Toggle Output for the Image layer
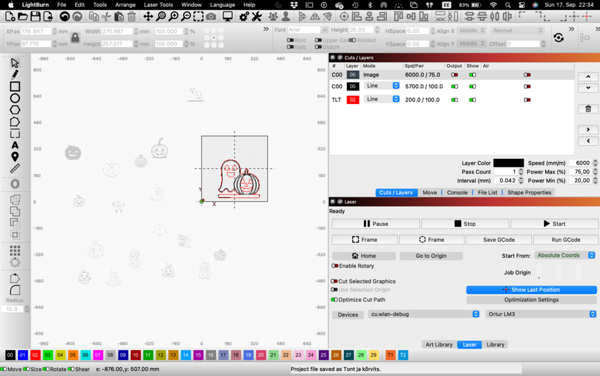 pos(454,75)
